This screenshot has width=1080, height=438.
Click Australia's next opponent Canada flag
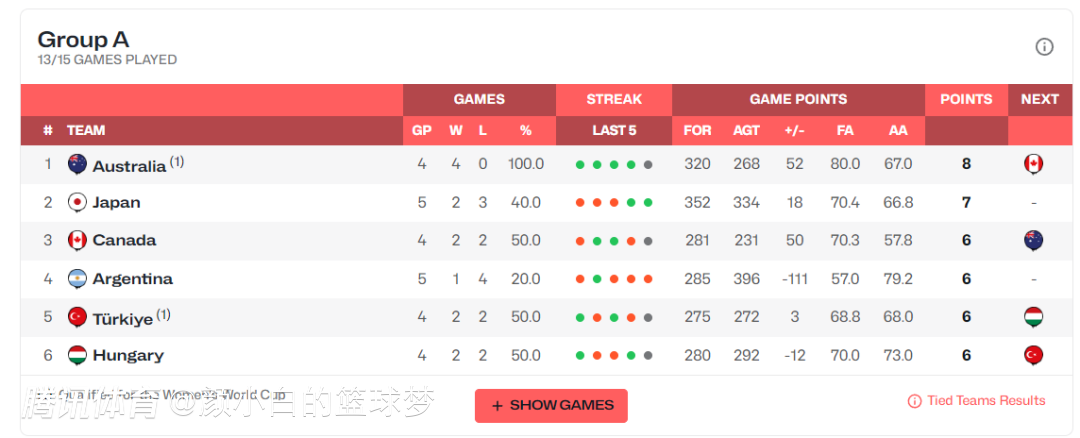click(x=1034, y=164)
